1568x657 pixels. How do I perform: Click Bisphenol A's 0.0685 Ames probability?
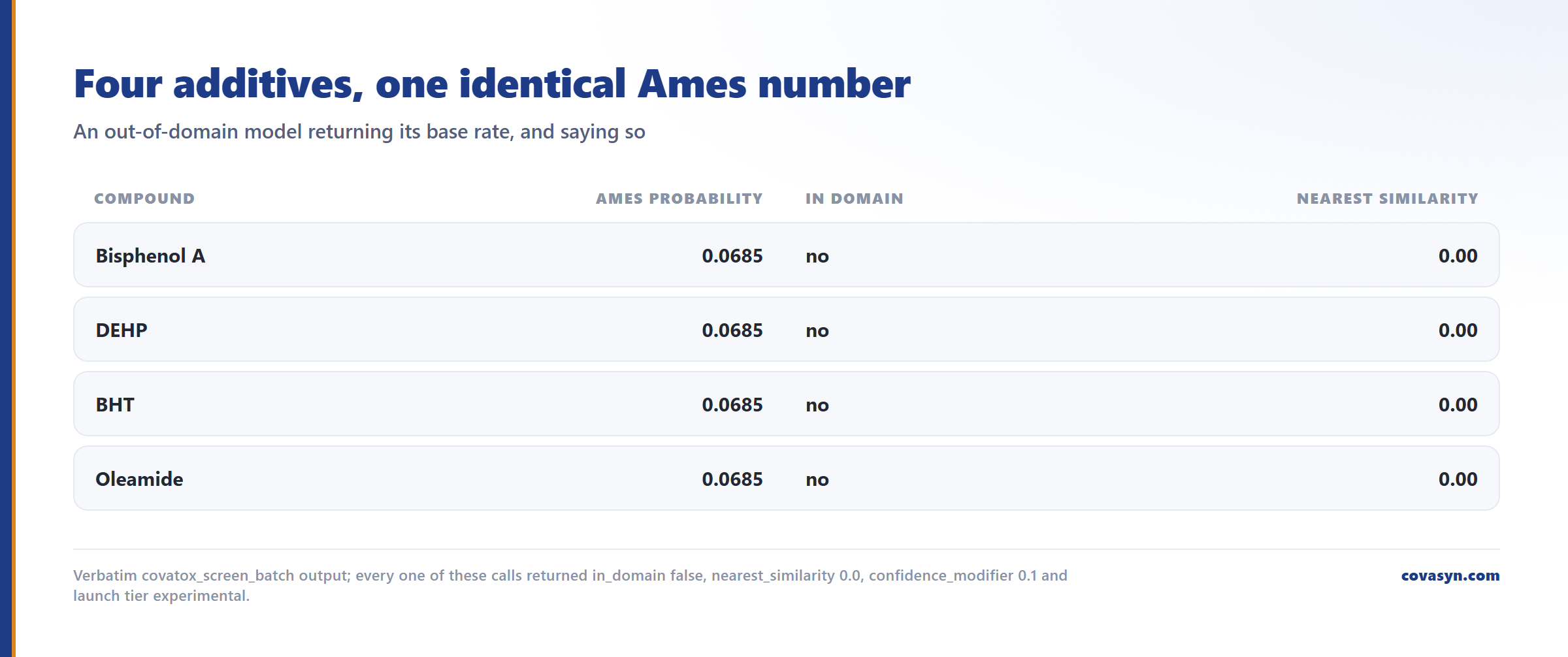pos(732,255)
